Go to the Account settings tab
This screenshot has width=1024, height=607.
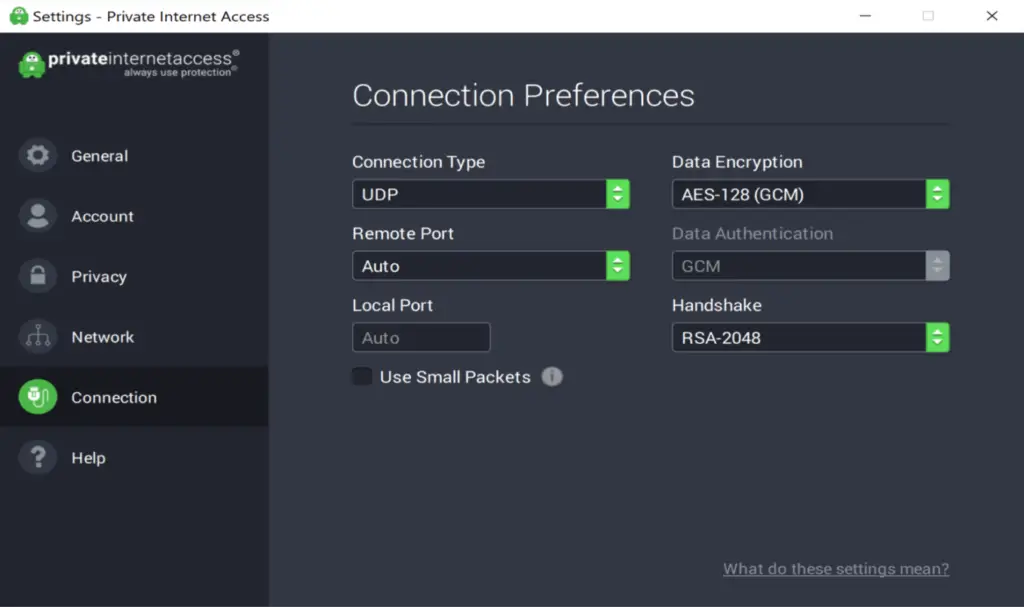pos(134,216)
